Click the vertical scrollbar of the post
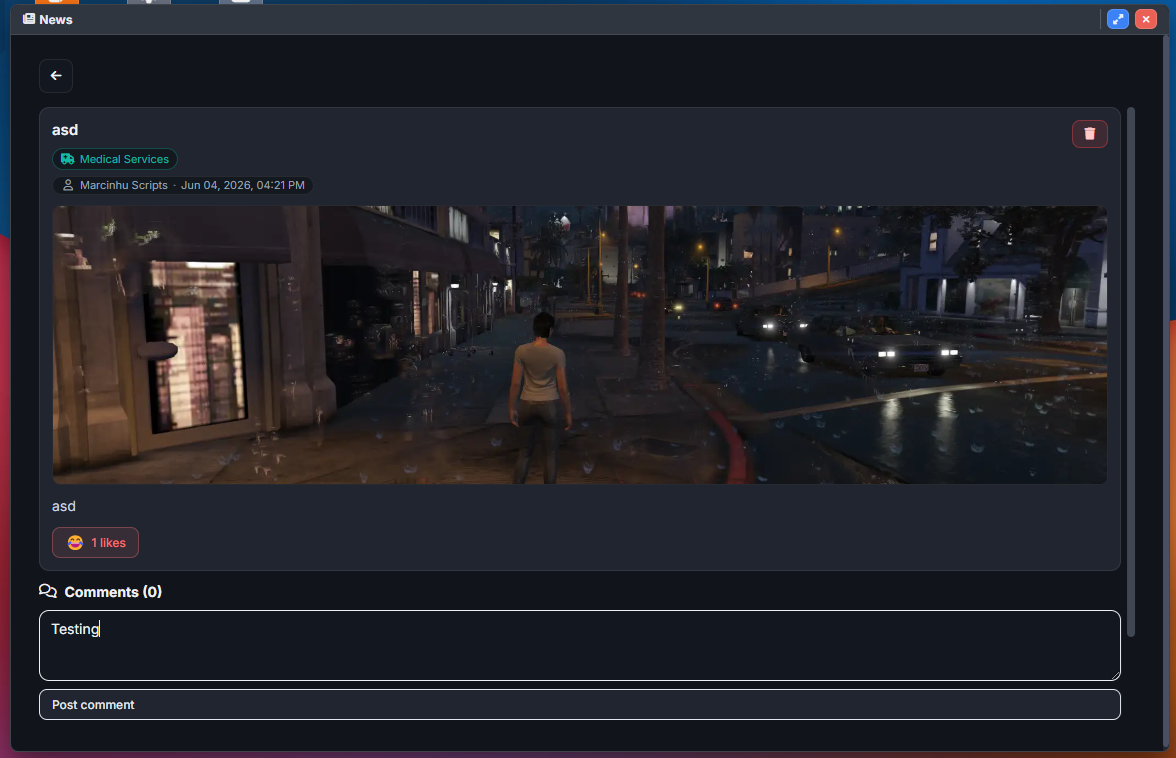1176x758 pixels. [x=1130, y=372]
